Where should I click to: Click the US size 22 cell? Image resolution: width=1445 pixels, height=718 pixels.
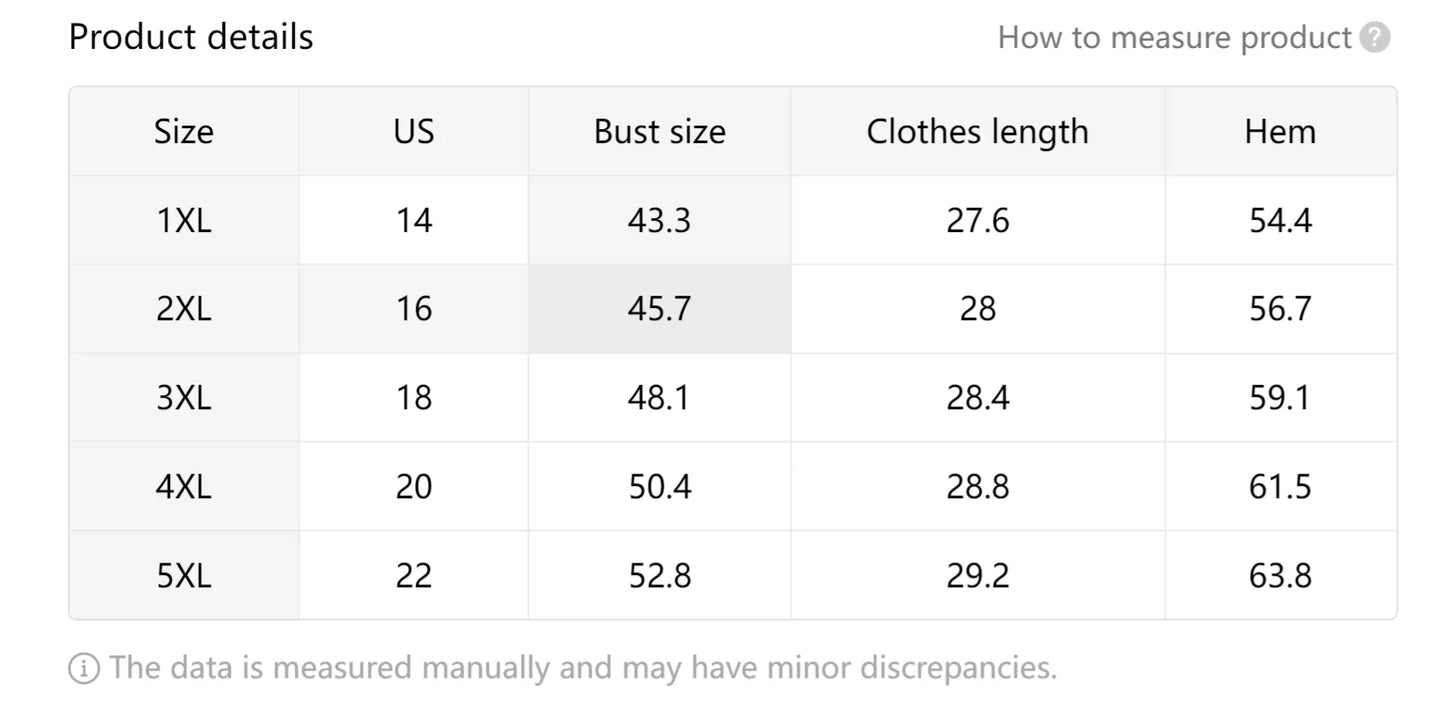[x=412, y=574]
